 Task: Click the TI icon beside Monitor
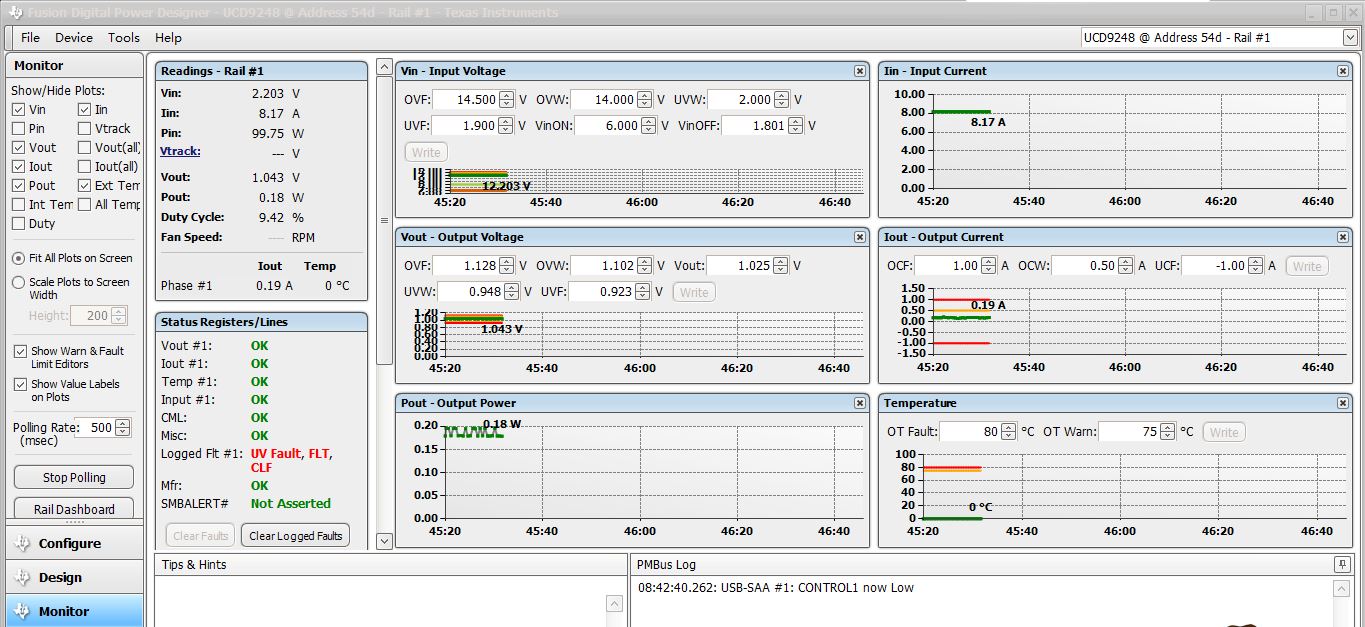point(21,611)
